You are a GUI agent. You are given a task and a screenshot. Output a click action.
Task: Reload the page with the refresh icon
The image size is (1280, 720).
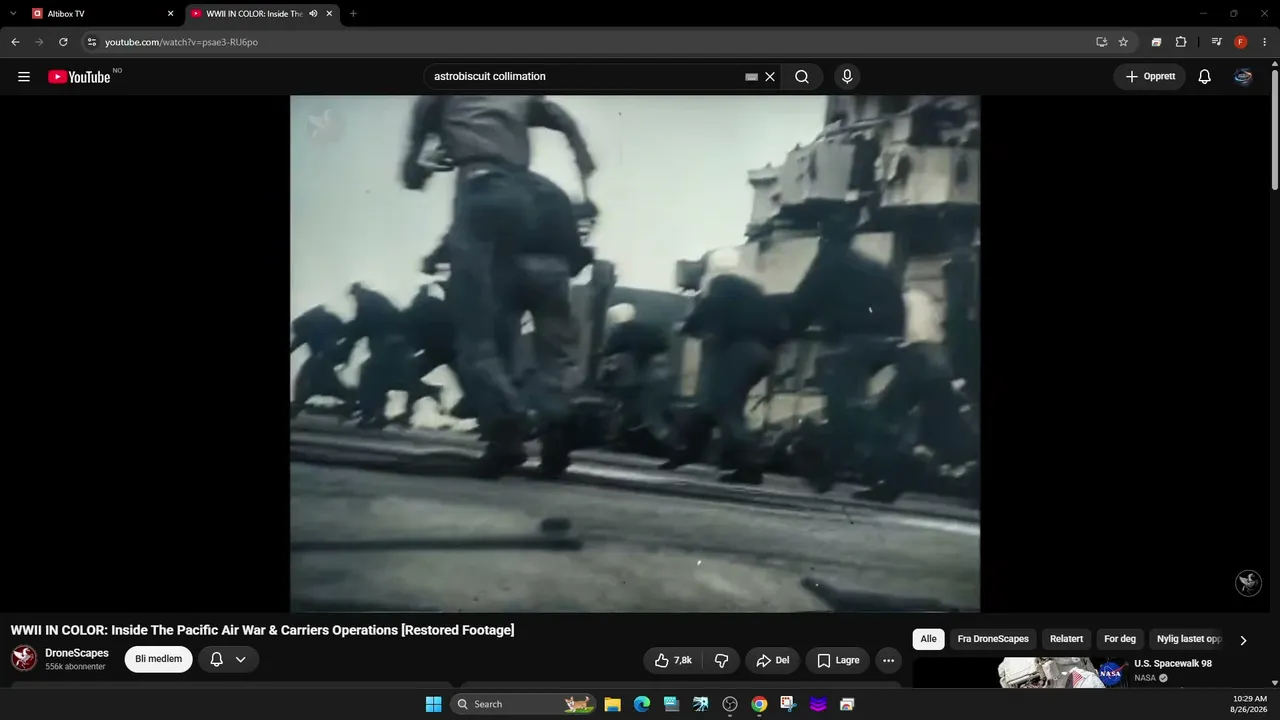click(x=63, y=42)
